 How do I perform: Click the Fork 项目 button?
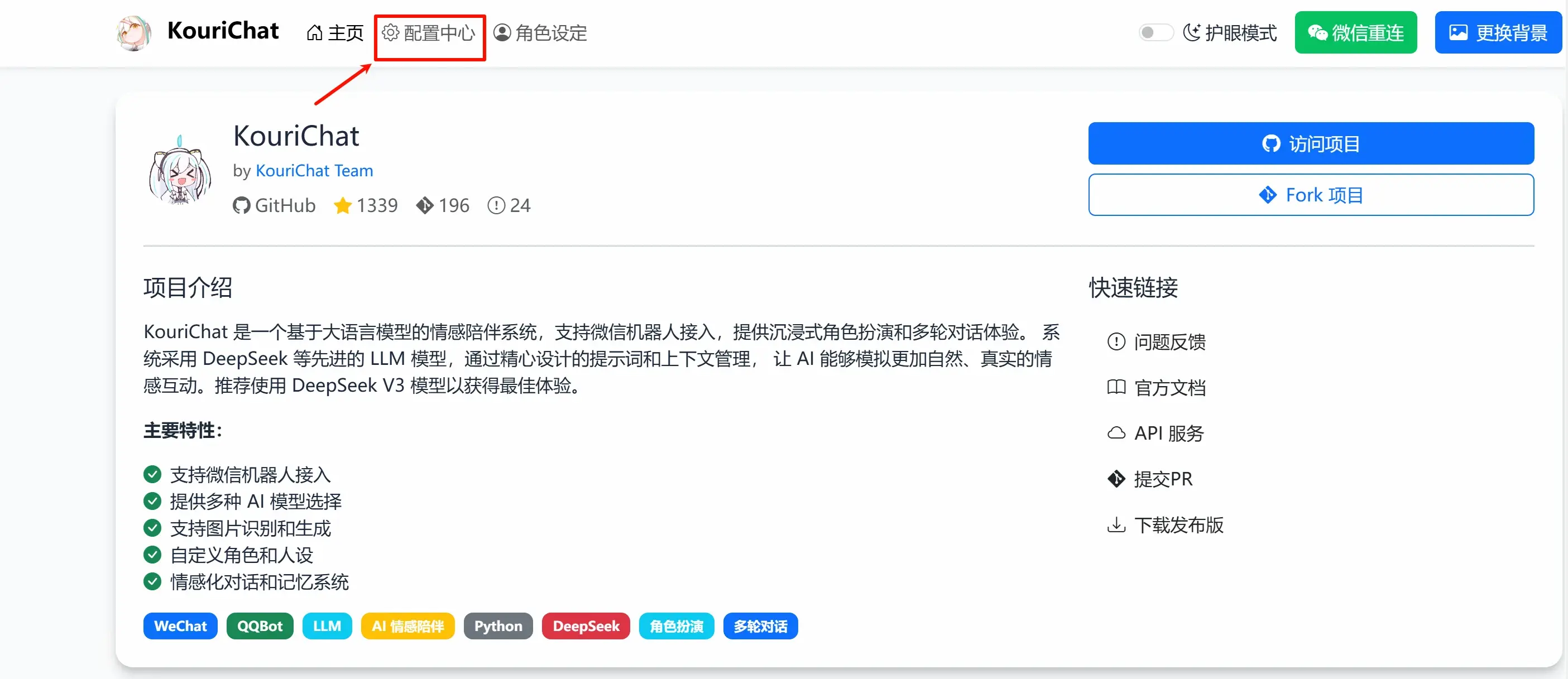click(1310, 195)
